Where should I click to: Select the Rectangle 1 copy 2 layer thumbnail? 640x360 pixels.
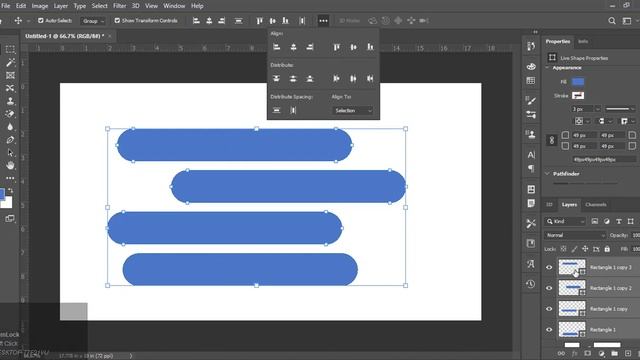571,288
